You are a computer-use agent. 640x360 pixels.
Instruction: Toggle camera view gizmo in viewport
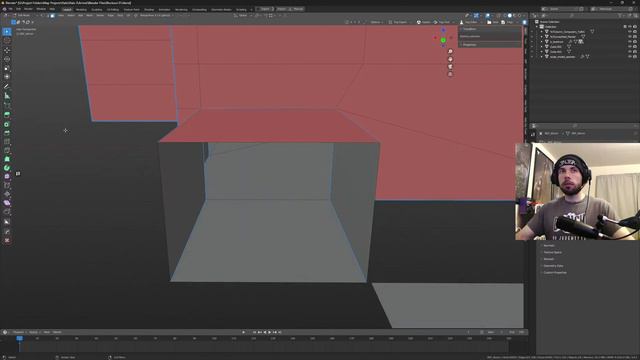(450, 67)
